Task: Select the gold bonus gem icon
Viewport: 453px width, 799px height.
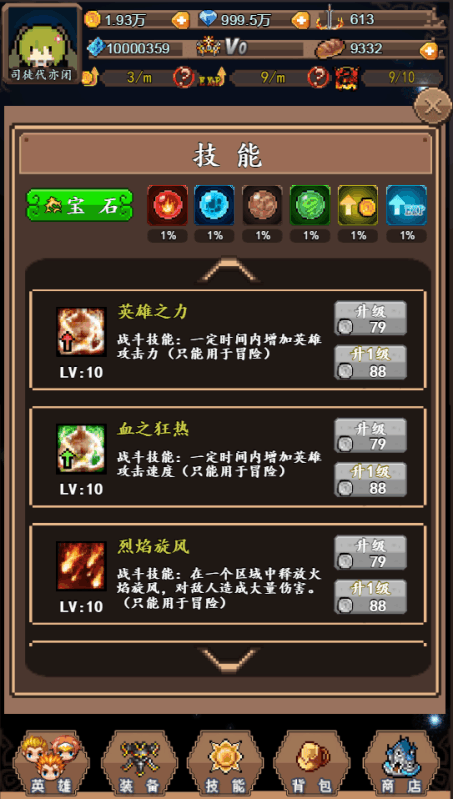Action: point(358,205)
